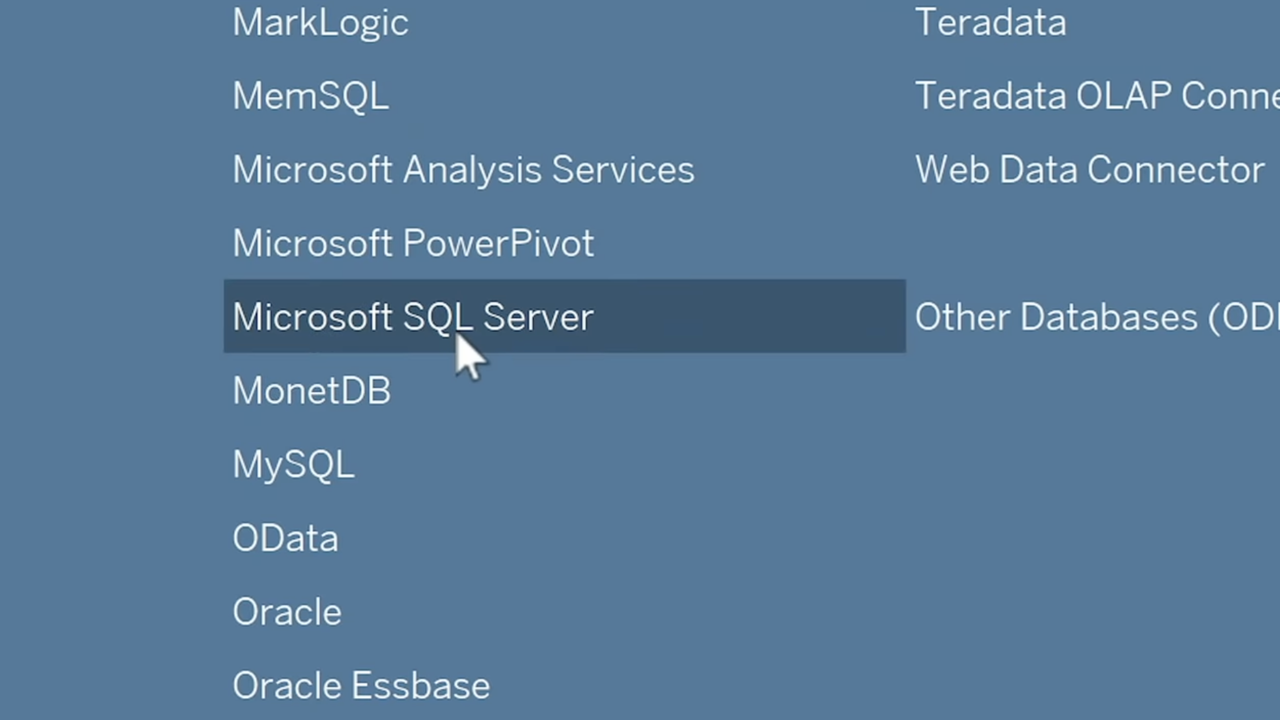1280x720 pixels.
Task: Click the MonetDB connector entry
Action: point(311,391)
